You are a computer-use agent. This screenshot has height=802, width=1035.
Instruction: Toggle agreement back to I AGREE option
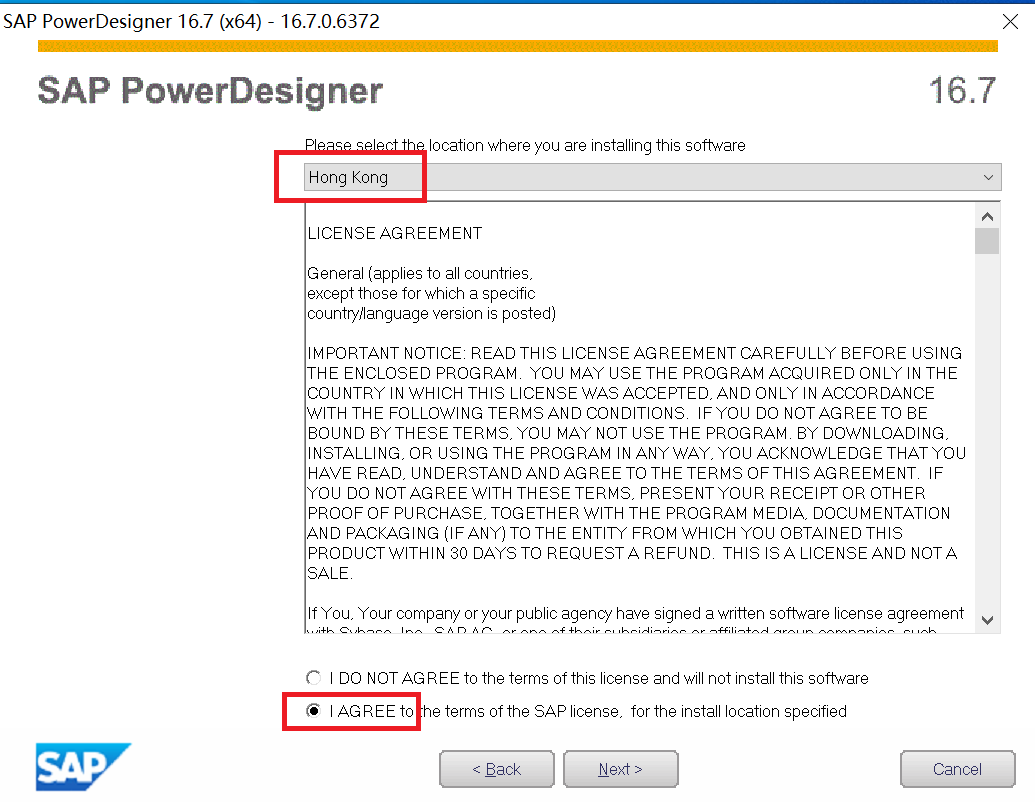coord(314,711)
